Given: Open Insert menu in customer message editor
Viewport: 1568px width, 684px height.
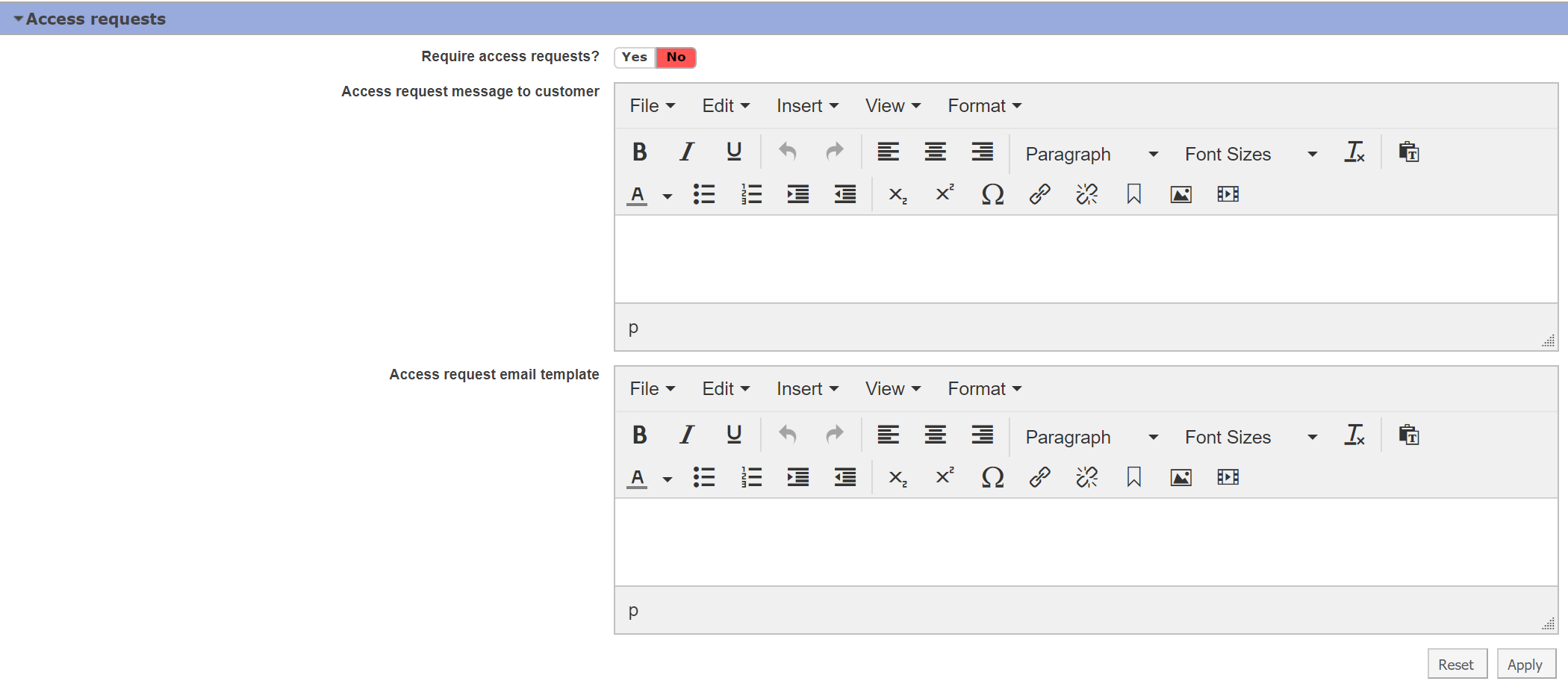Looking at the screenshot, I should (x=807, y=106).
